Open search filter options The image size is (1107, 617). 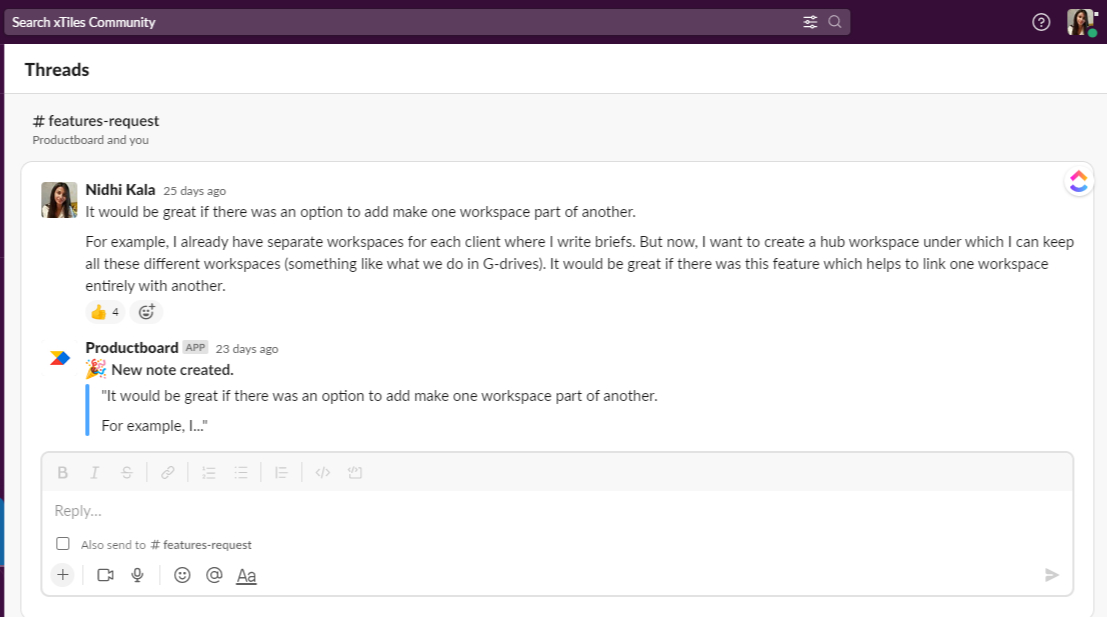(810, 22)
